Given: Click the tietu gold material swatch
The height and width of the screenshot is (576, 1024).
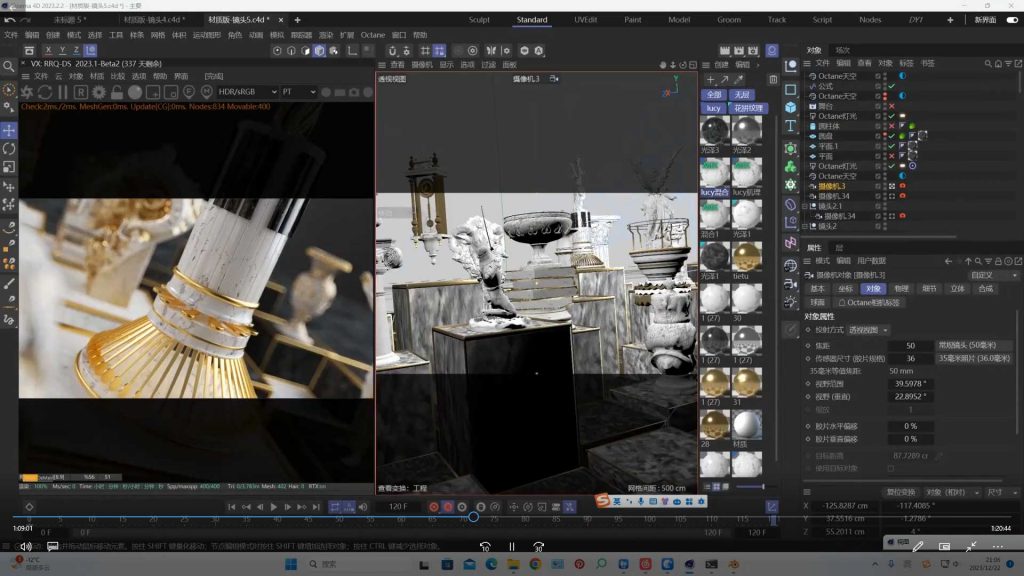Looking at the screenshot, I should click(745, 258).
